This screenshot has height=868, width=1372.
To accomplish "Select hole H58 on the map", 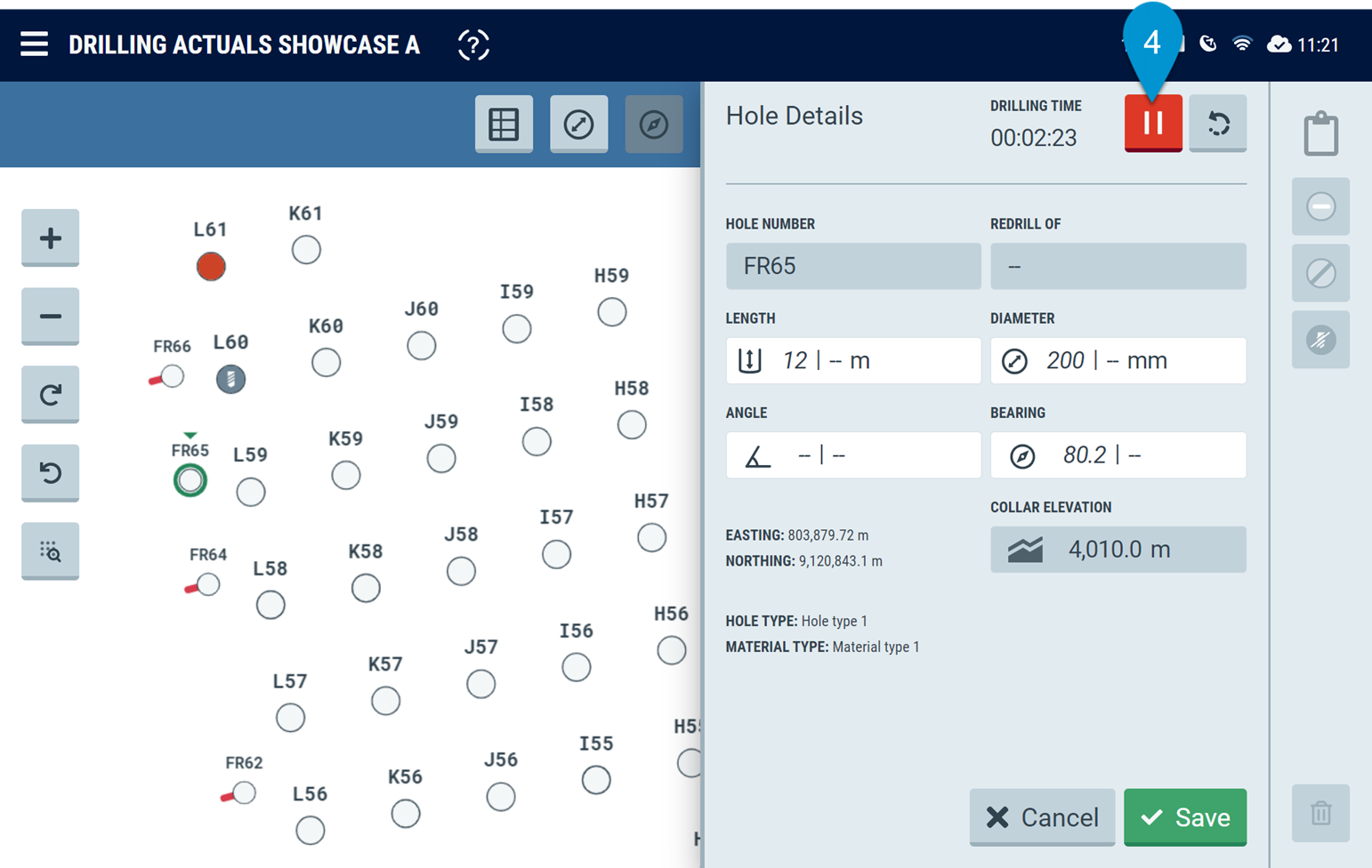I will [x=632, y=424].
